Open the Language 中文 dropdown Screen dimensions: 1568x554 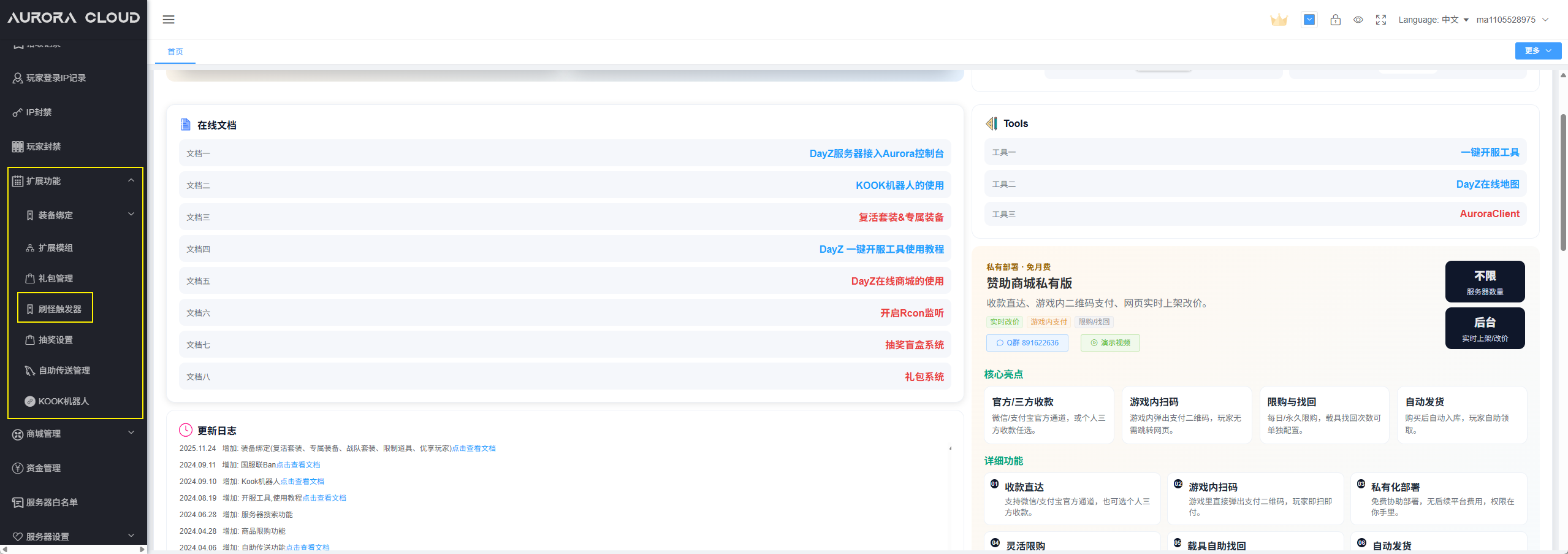pos(1433,20)
